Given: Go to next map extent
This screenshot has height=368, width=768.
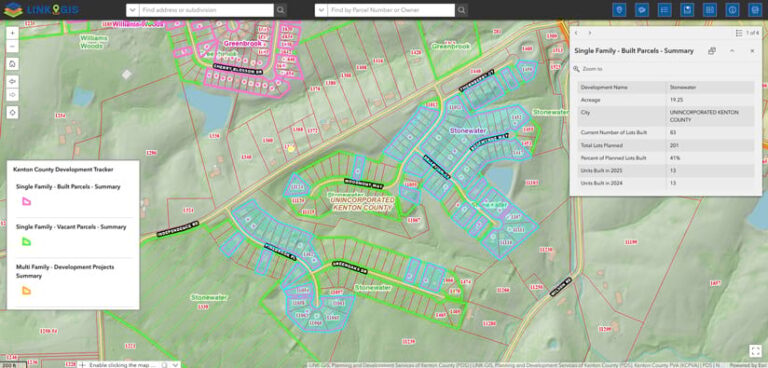Looking at the screenshot, I should (x=13, y=95).
